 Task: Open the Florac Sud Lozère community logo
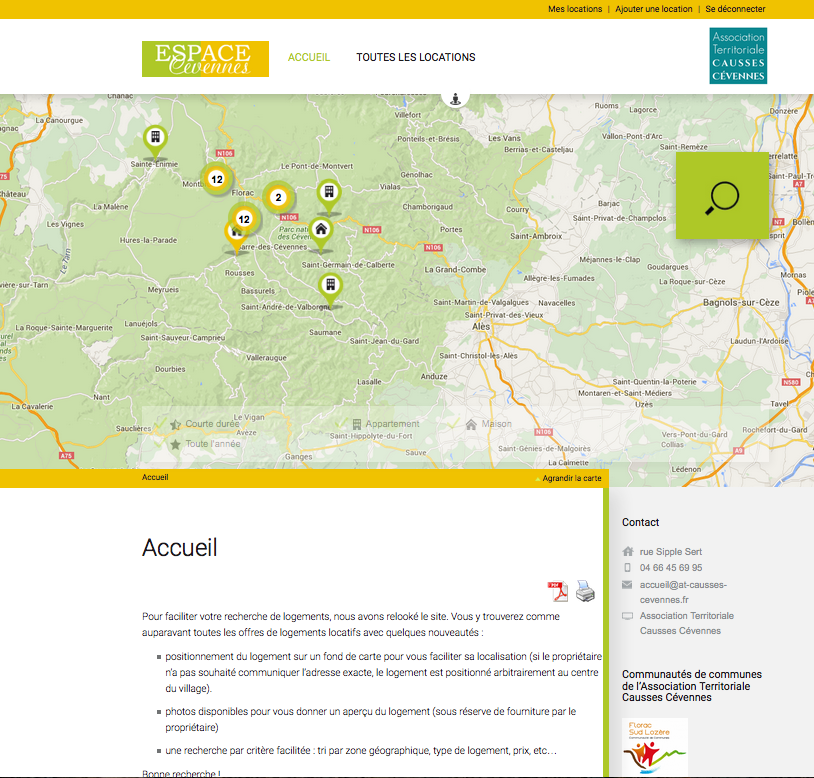655,746
